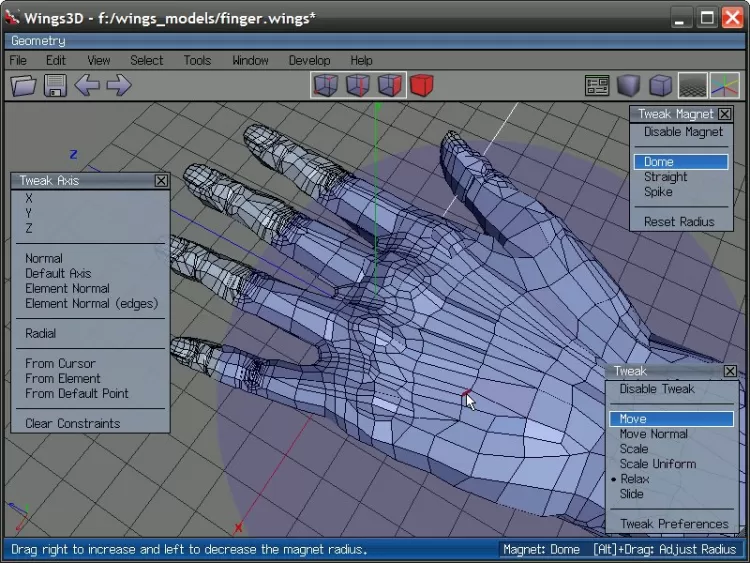Click Element Normal (edges) axis option
The height and width of the screenshot is (563, 750).
[91, 303]
